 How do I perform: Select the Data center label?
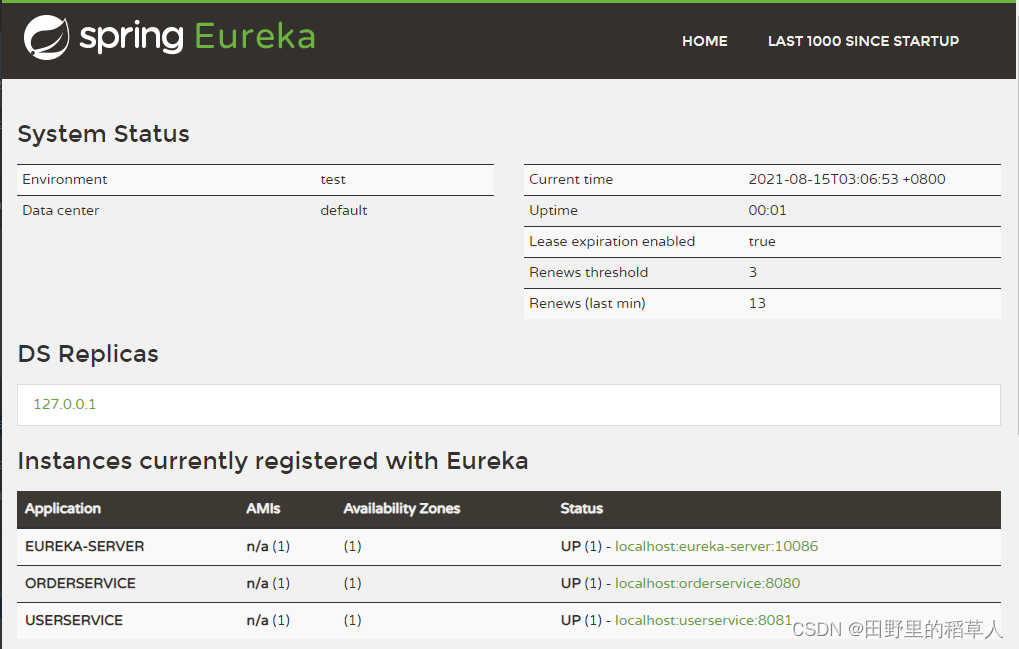60,210
